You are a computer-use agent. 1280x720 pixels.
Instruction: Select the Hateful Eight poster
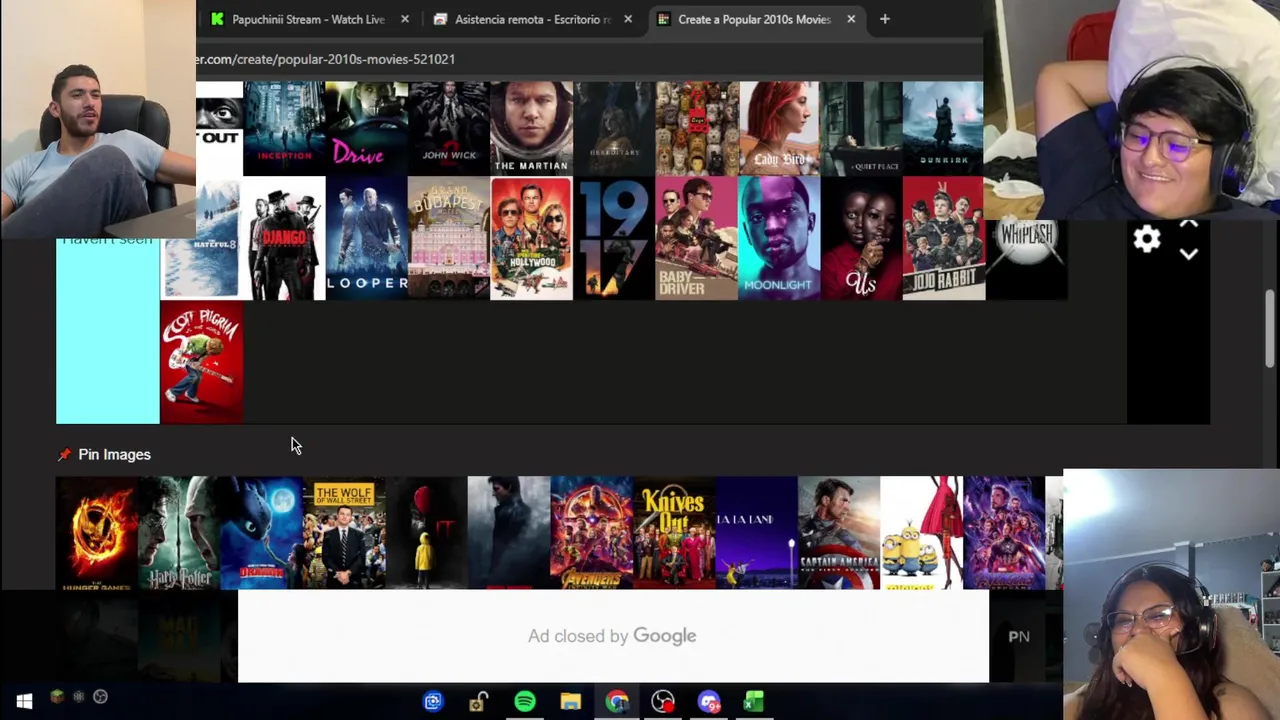tap(201, 239)
